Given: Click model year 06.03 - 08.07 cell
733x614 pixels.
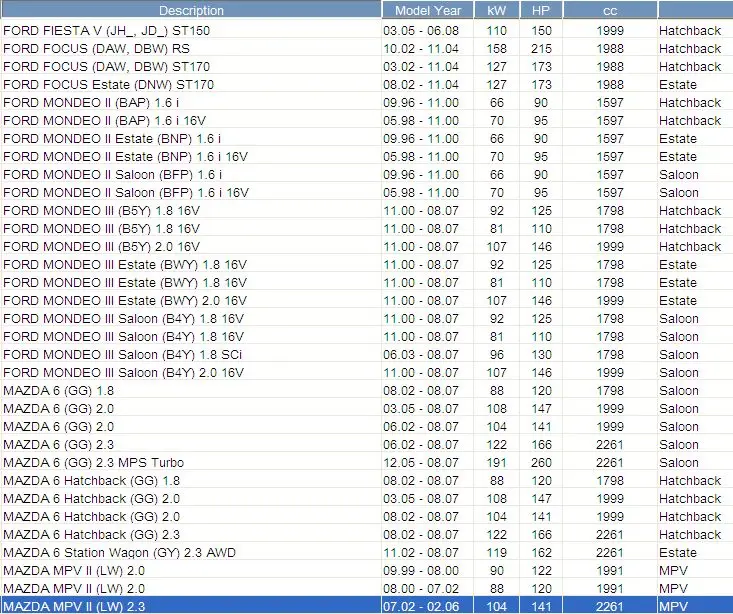Looking at the screenshot, I should [x=428, y=355].
